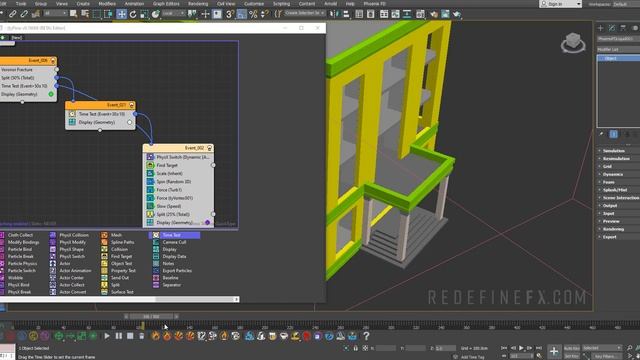Click the time slider frame handle
This screenshot has width=640, height=360.
(x=151, y=316)
